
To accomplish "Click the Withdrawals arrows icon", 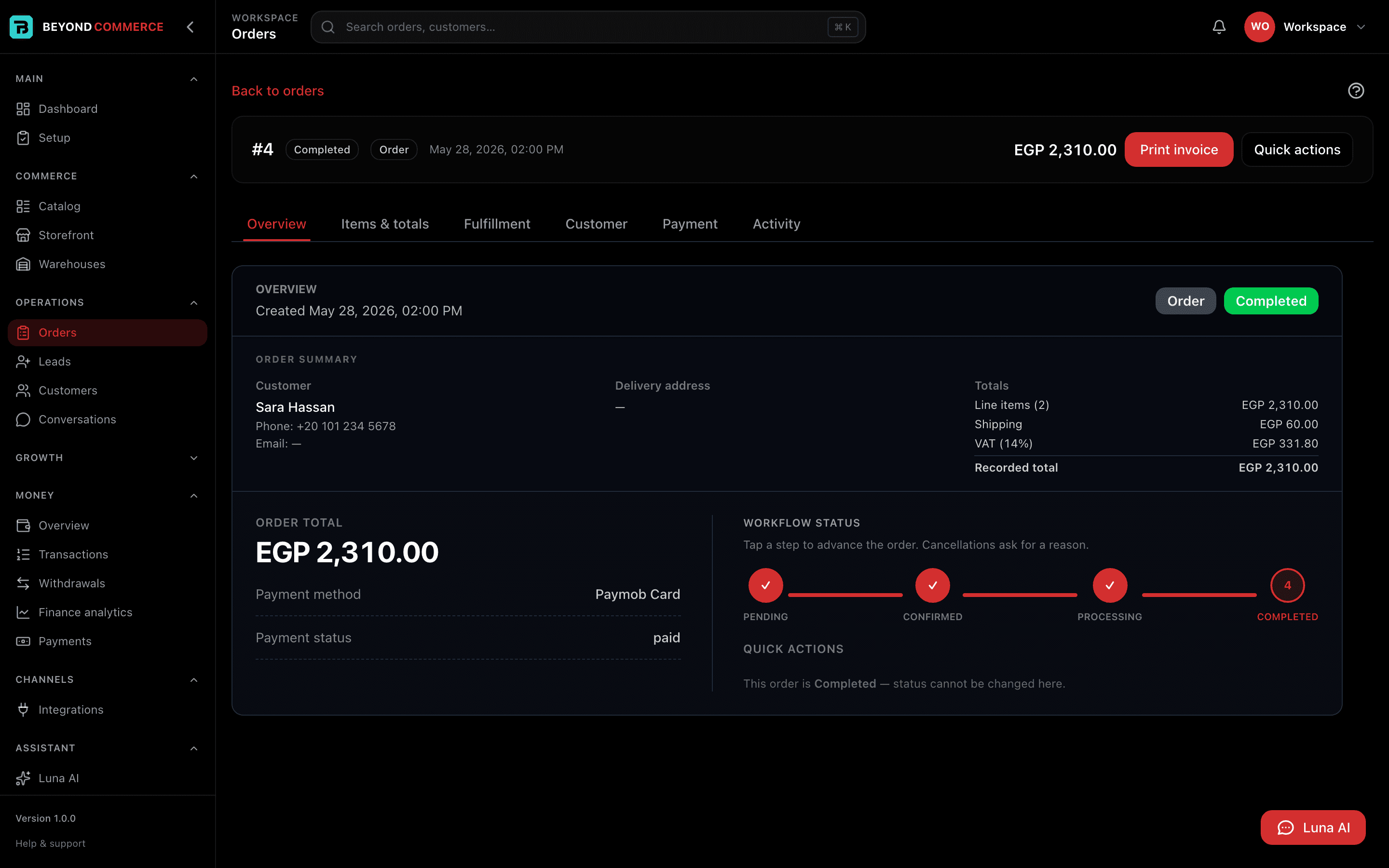I will (x=23, y=583).
